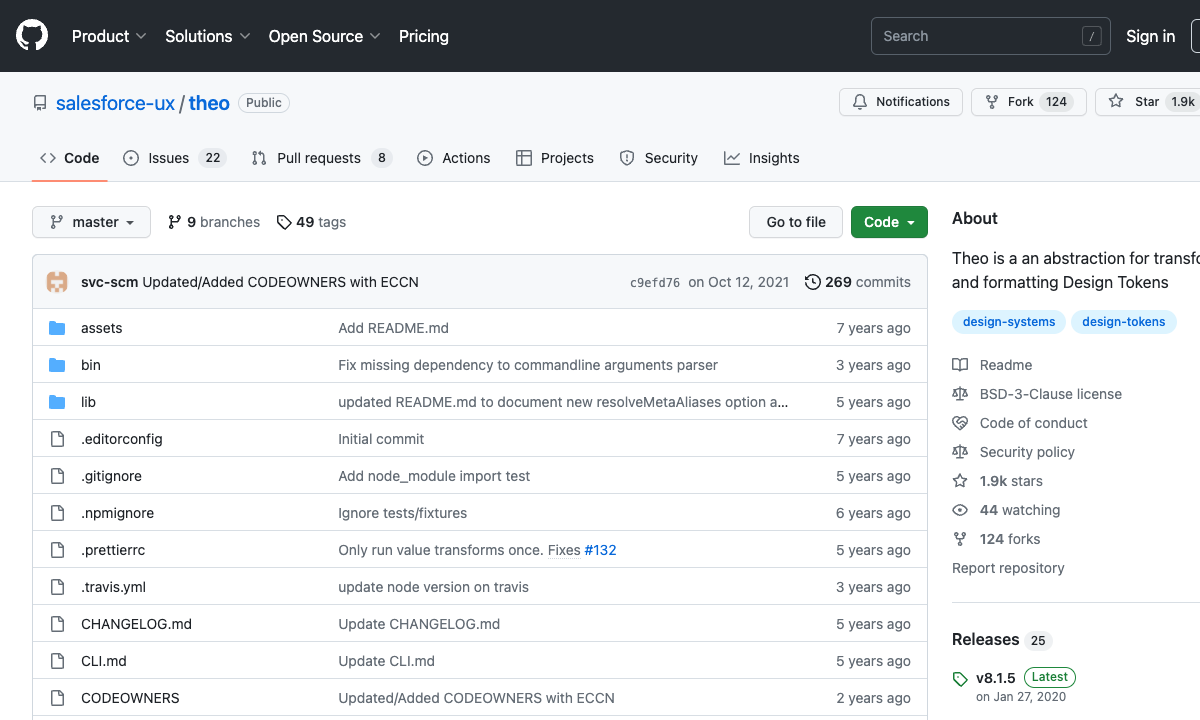Open the CHANGELOG.md file

[136, 624]
